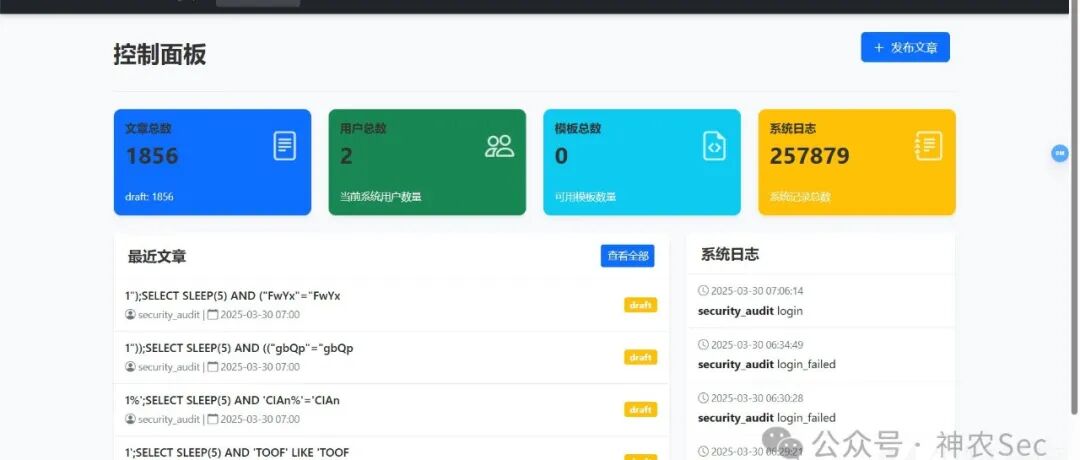Select the login_failed entry at 06:34:49
Viewport: 1080px width, 460px height.
[820, 355]
